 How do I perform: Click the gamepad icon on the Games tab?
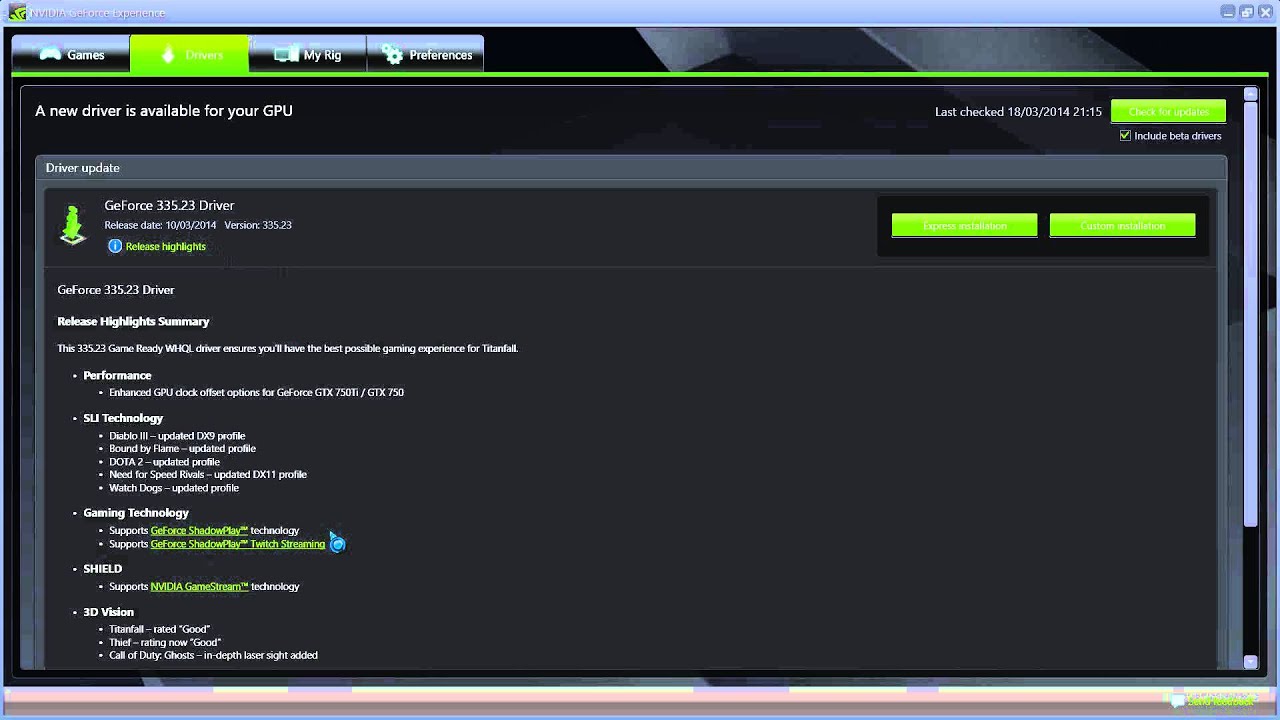click(50, 55)
